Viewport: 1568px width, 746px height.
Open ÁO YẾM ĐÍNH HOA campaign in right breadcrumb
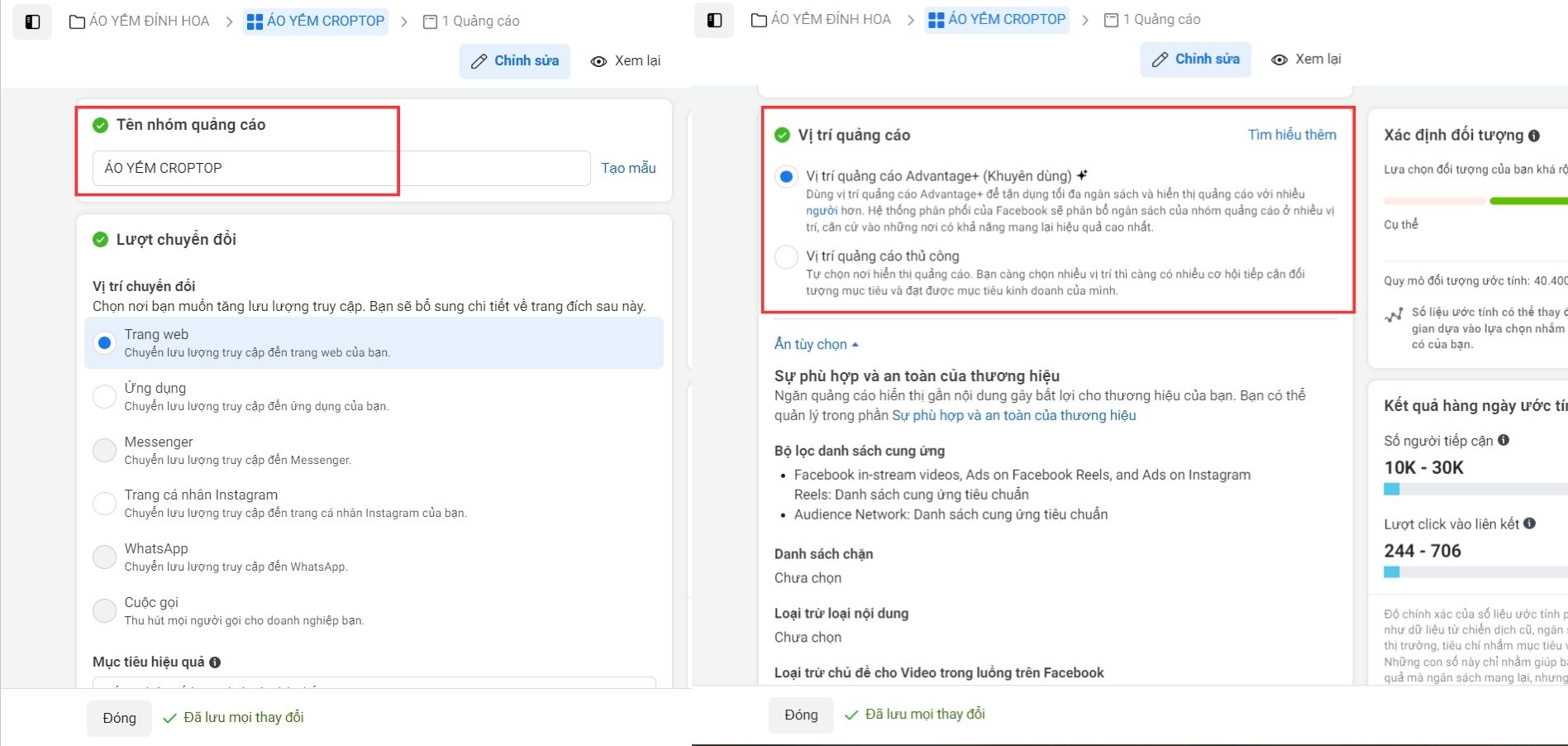pos(821,20)
